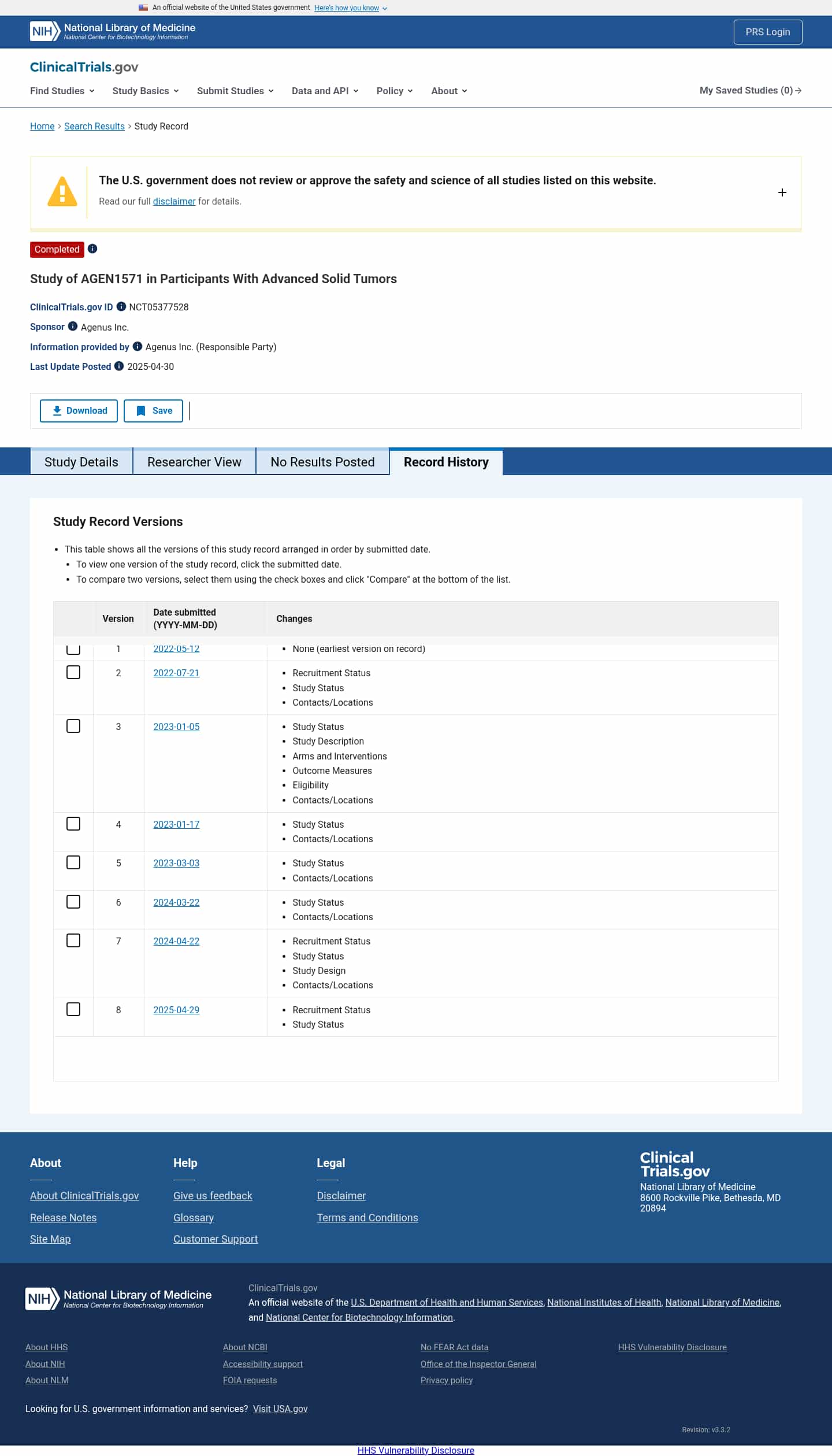Select checkbox for version 2
Viewport: 832px width, 1456px height.
(73, 672)
